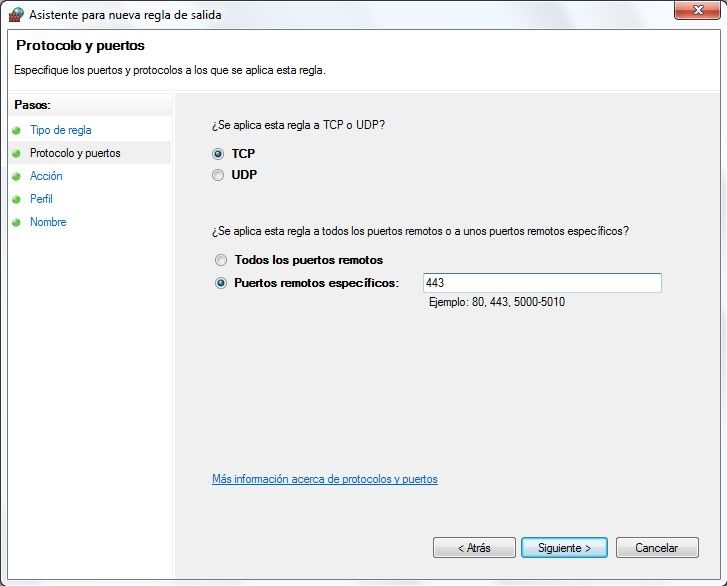
Task: Open Más información acerca de protocolos link
Action: click(325, 479)
